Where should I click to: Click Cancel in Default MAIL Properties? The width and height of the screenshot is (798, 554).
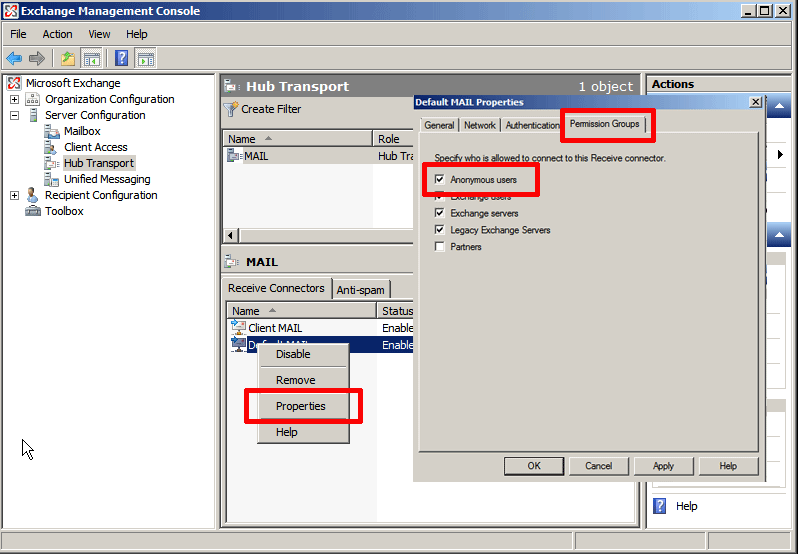pos(598,465)
